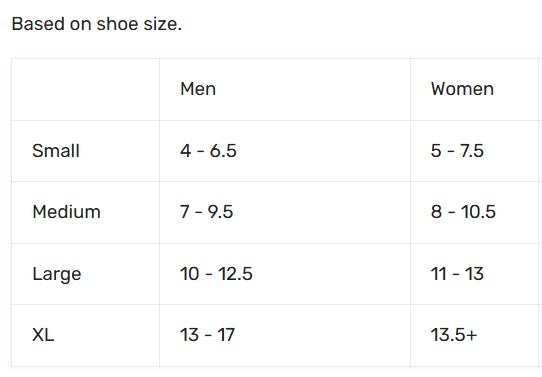
Task: Click the Large row label
Action: point(57,274)
